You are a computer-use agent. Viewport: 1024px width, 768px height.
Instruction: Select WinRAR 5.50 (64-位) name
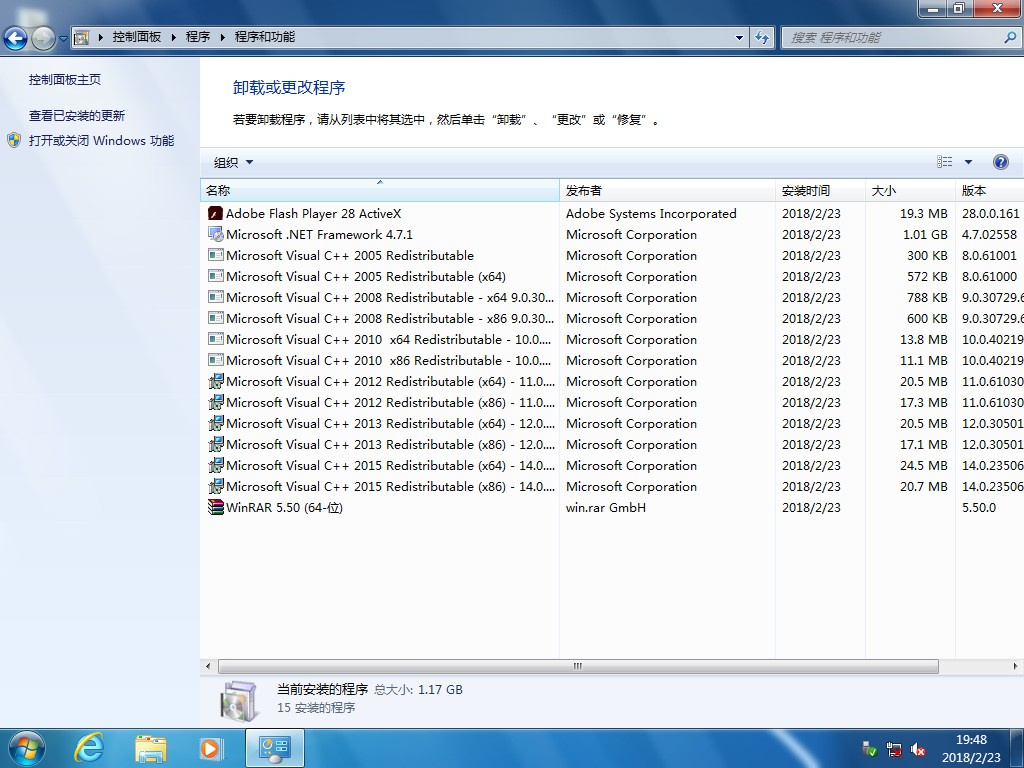click(x=284, y=507)
